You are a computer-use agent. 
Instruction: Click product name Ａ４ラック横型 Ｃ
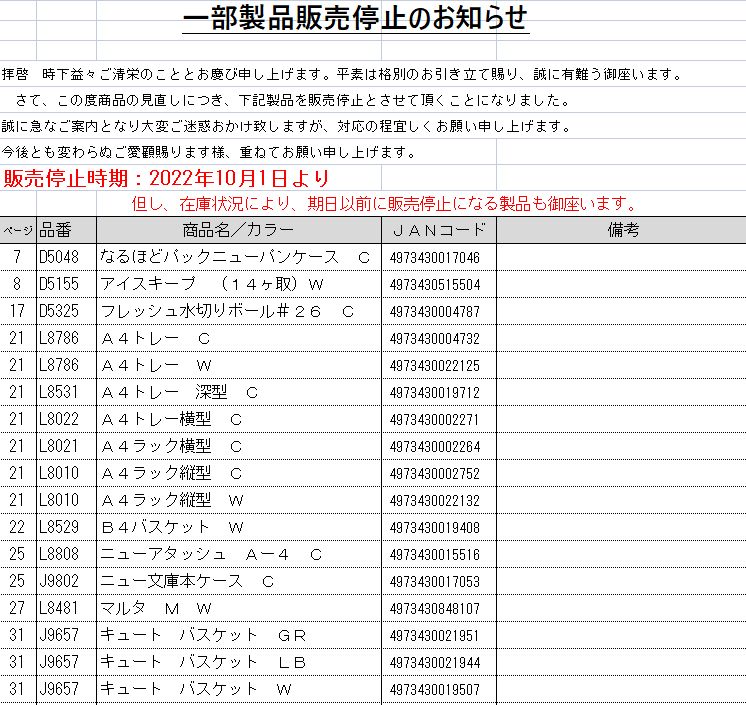172,447
